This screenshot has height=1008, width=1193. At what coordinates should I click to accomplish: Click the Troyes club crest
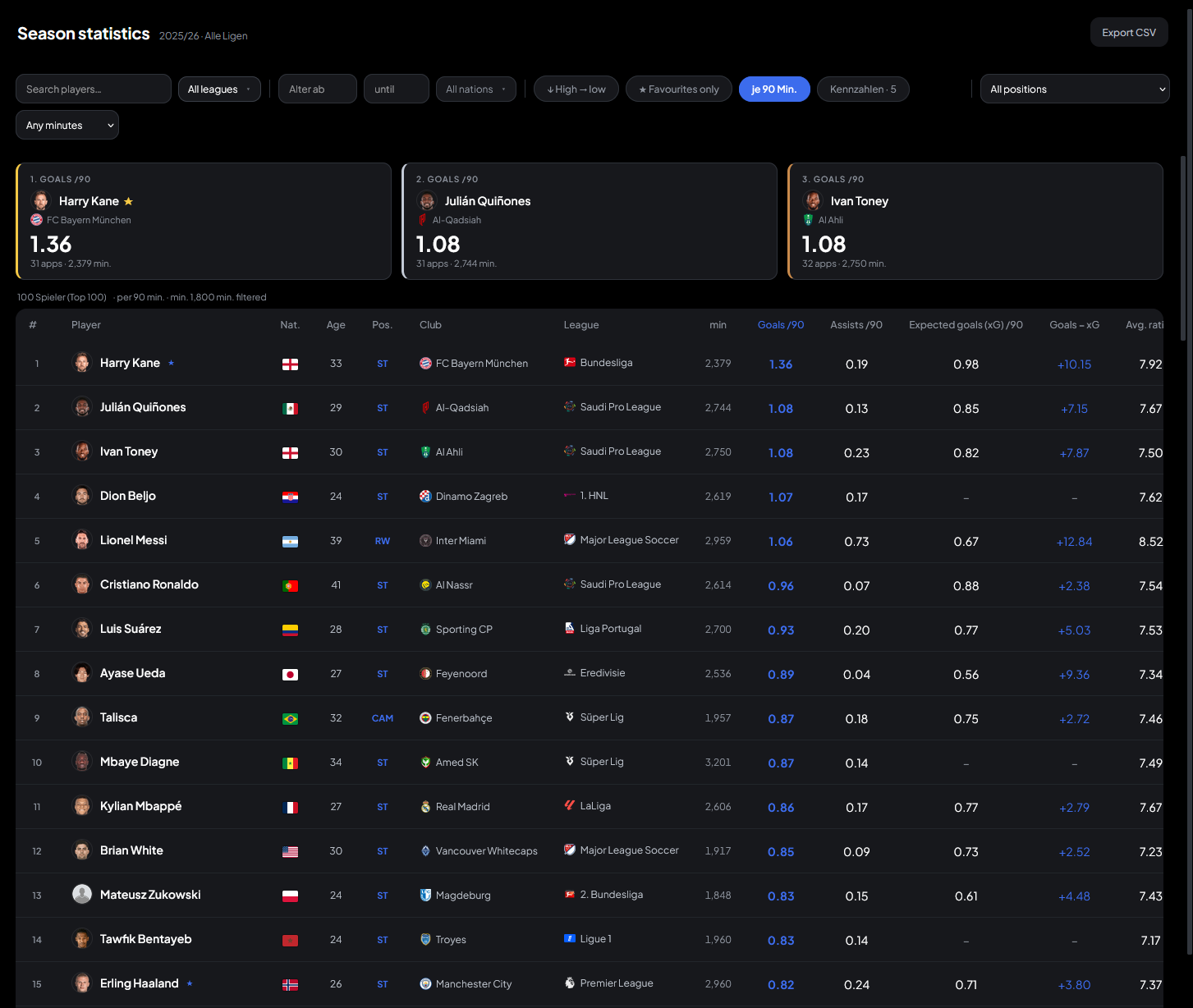[425, 939]
